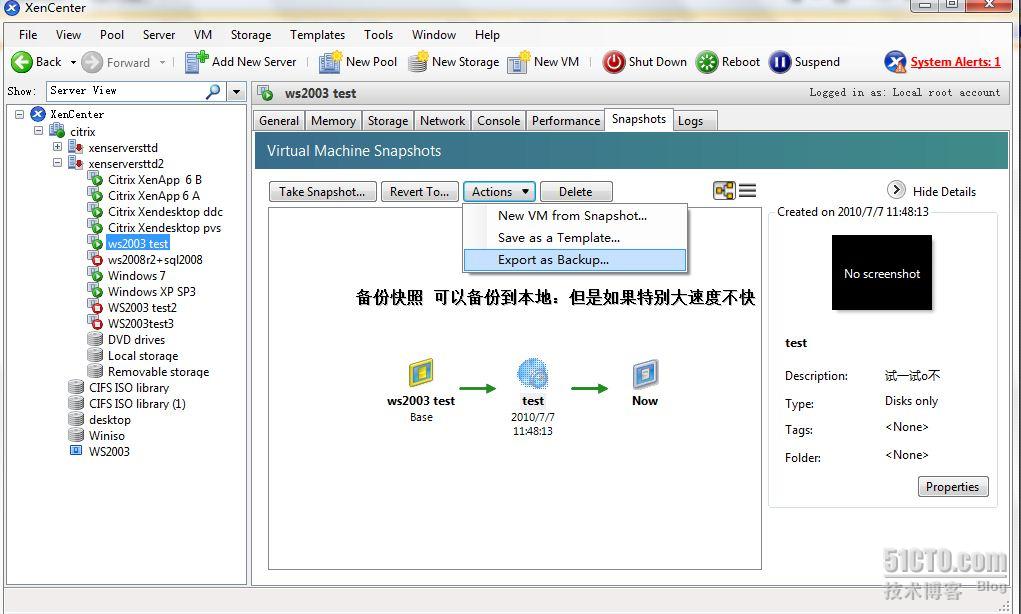Select Windows 7 VM in tree
The height and width of the screenshot is (614, 1021).
(x=137, y=275)
